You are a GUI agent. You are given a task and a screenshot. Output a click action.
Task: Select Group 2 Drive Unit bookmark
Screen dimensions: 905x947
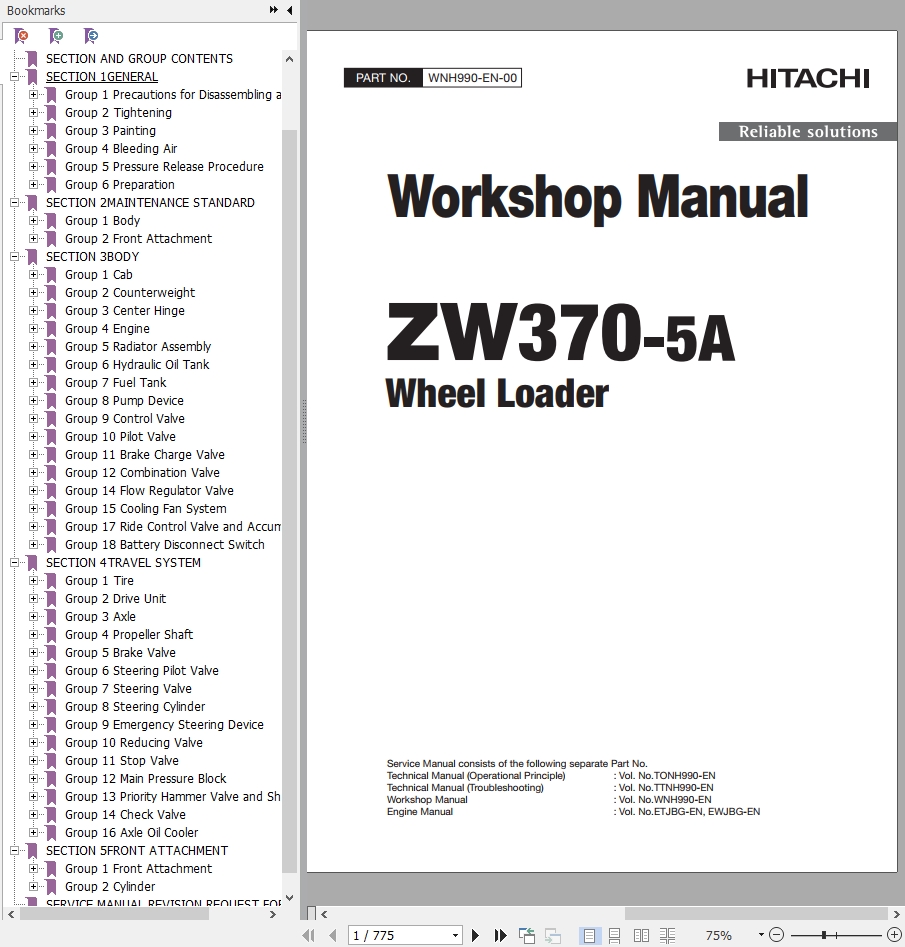tap(115, 599)
